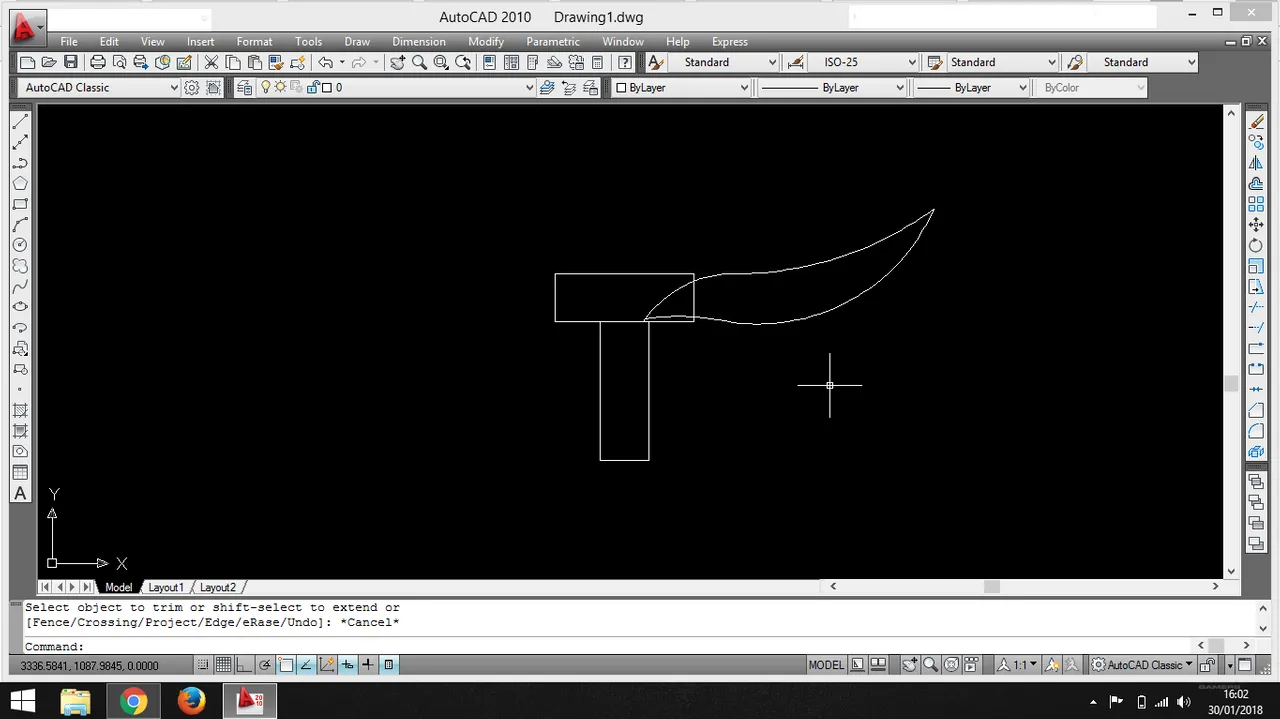Open the ByLayer color control dropdown
The width and height of the screenshot is (1280, 719).
pyautogui.click(x=681, y=87)
